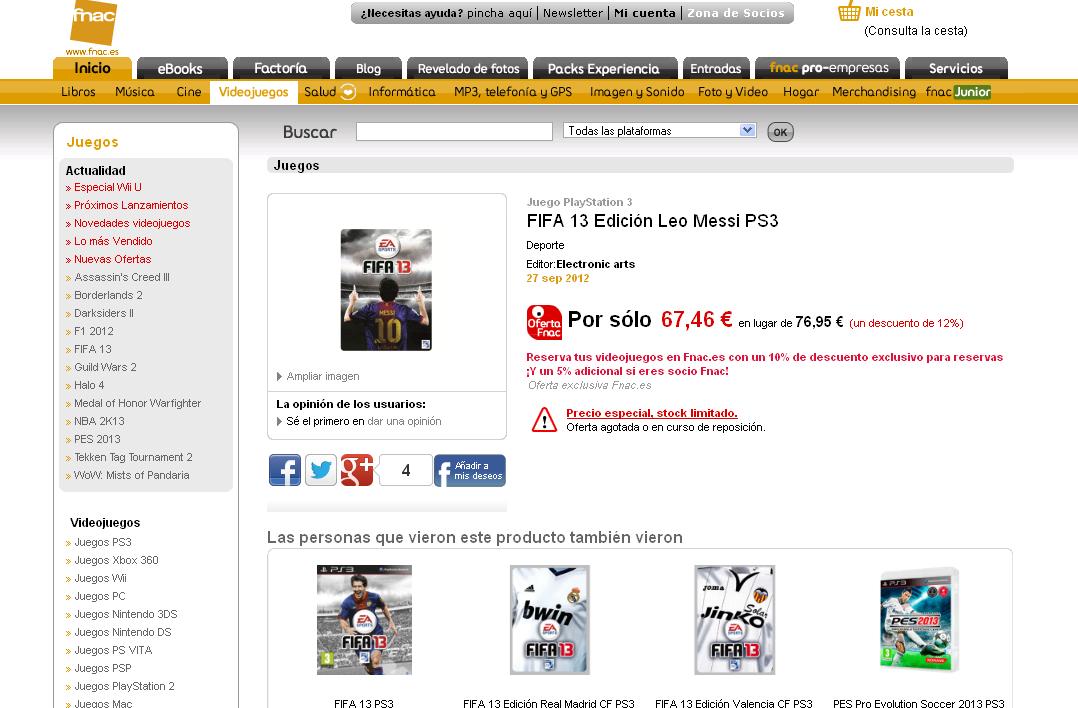Open FIFA 13 PS3 product thumbnail
The height and width of the screenshot is (708, 1078).
coord(364,619)
